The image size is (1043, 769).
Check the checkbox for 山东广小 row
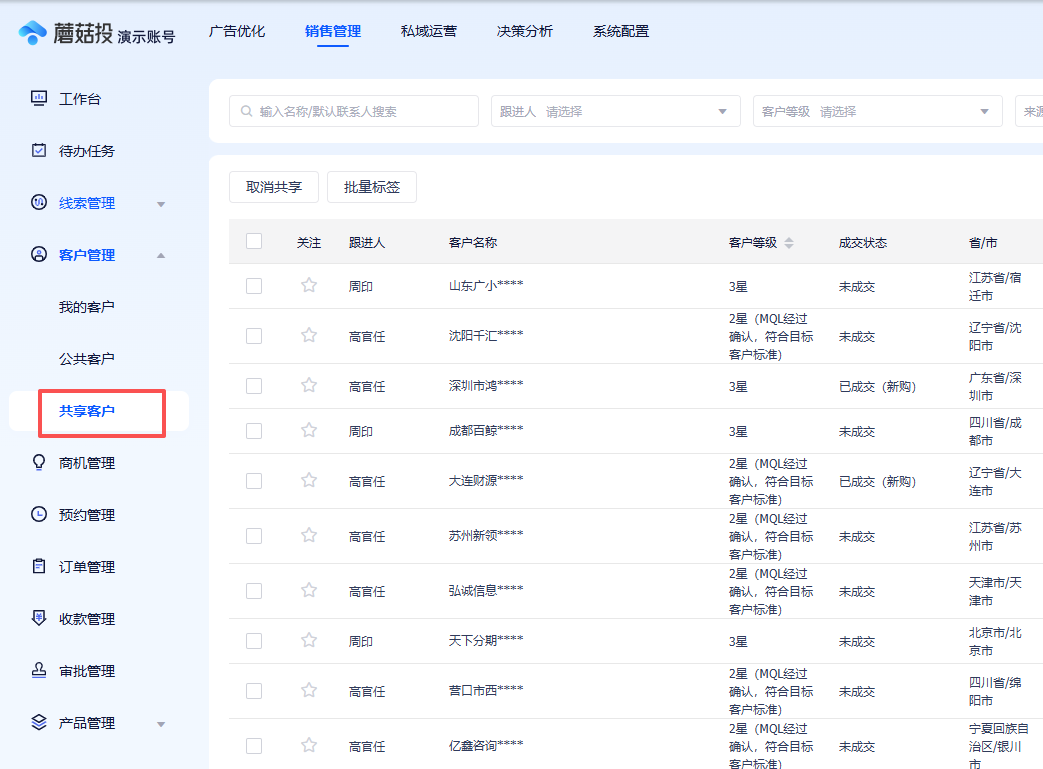tap(253, 286)
